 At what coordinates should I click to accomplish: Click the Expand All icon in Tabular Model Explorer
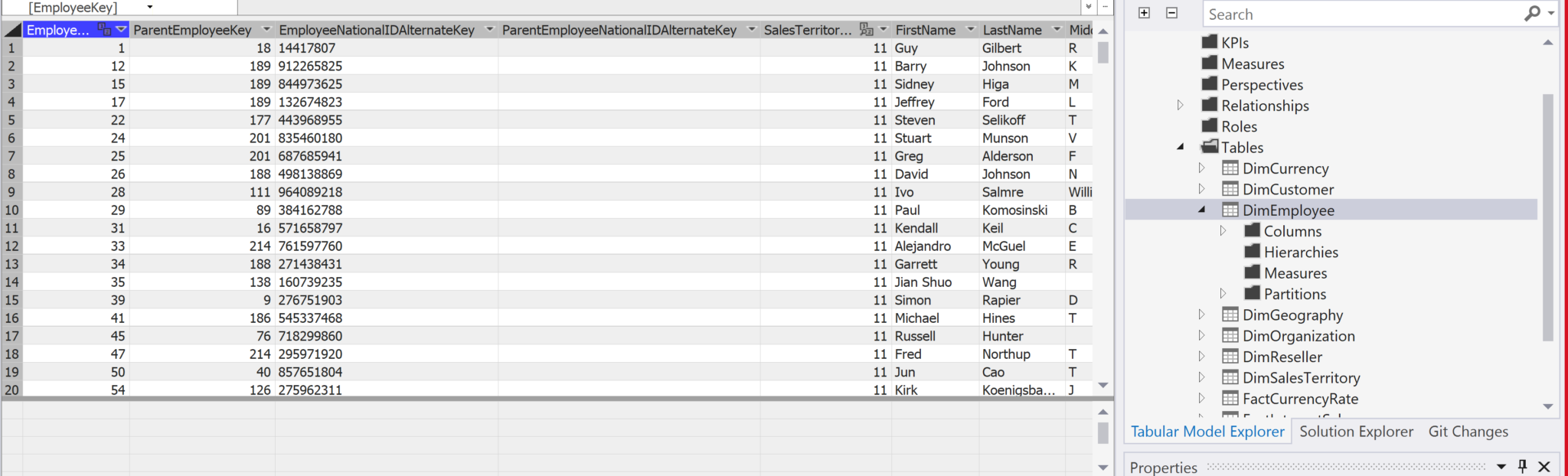[1144, 13]
